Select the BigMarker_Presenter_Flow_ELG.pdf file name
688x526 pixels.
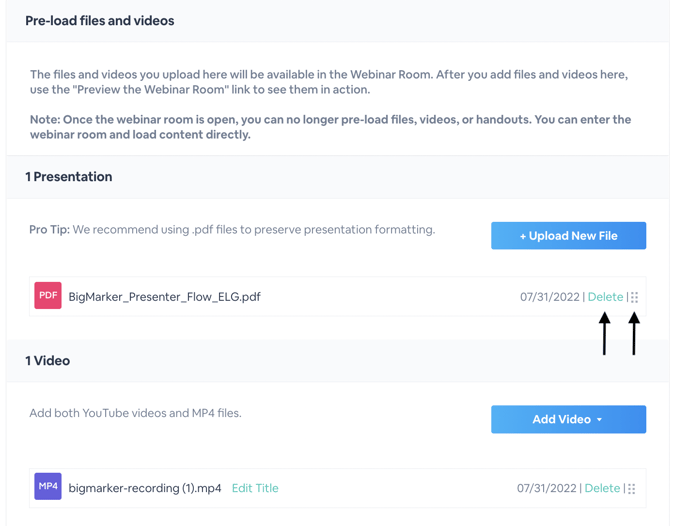click(x=165, y=297)
